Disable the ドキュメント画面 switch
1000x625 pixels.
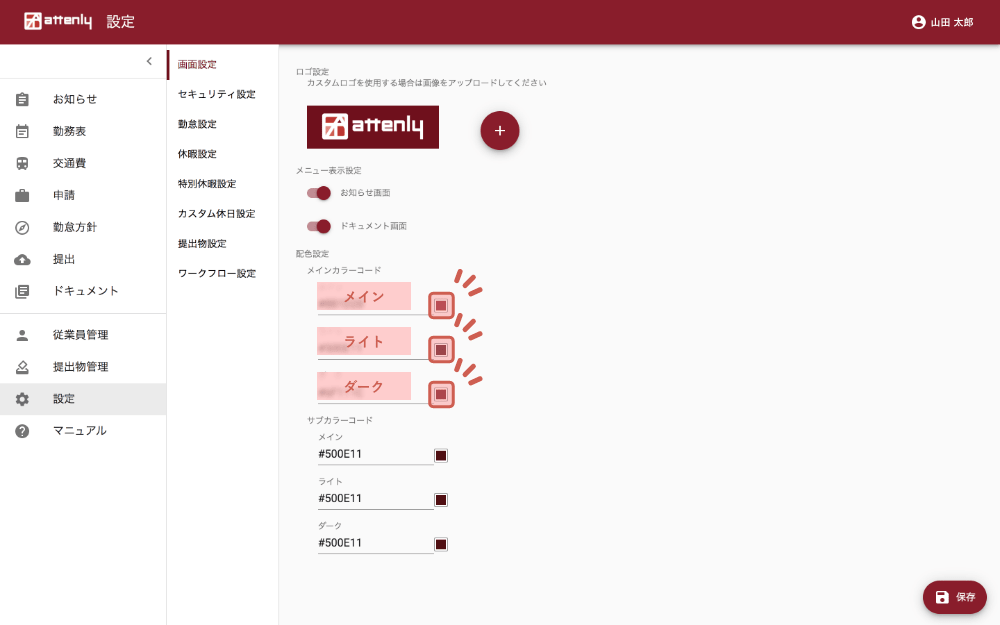coord(319,226)
